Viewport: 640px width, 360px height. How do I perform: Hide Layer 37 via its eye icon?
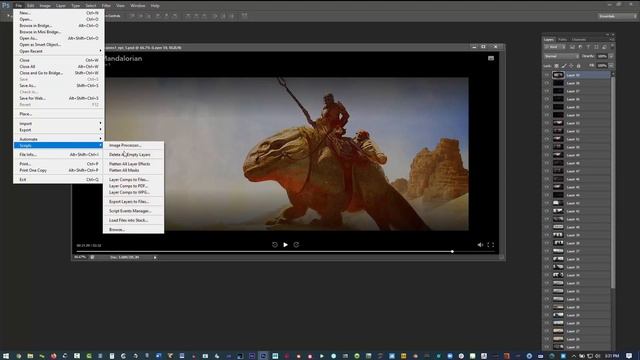(x=547, y=251)
